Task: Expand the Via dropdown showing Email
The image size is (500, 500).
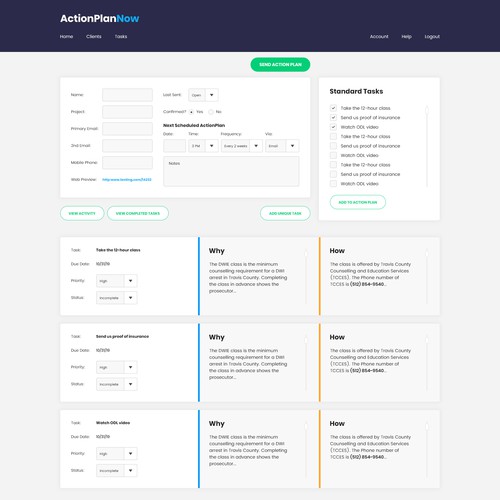Action: click(x=282, y=146)
